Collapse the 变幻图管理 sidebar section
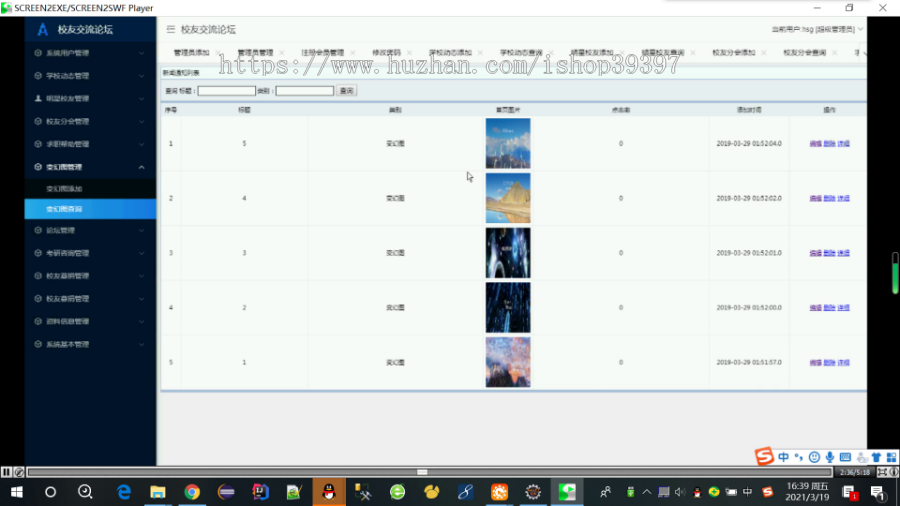This screenshot has width=900, height=506. click(x=90, y=167)
